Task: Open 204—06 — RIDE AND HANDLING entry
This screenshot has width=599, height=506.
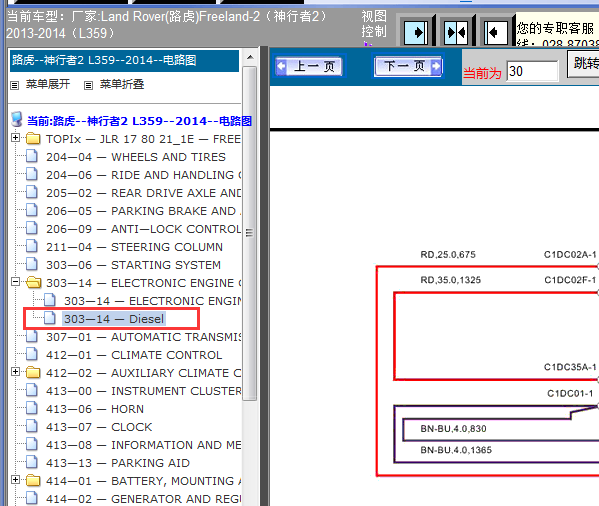Action: pyautogui.click(x=143, y=175)
